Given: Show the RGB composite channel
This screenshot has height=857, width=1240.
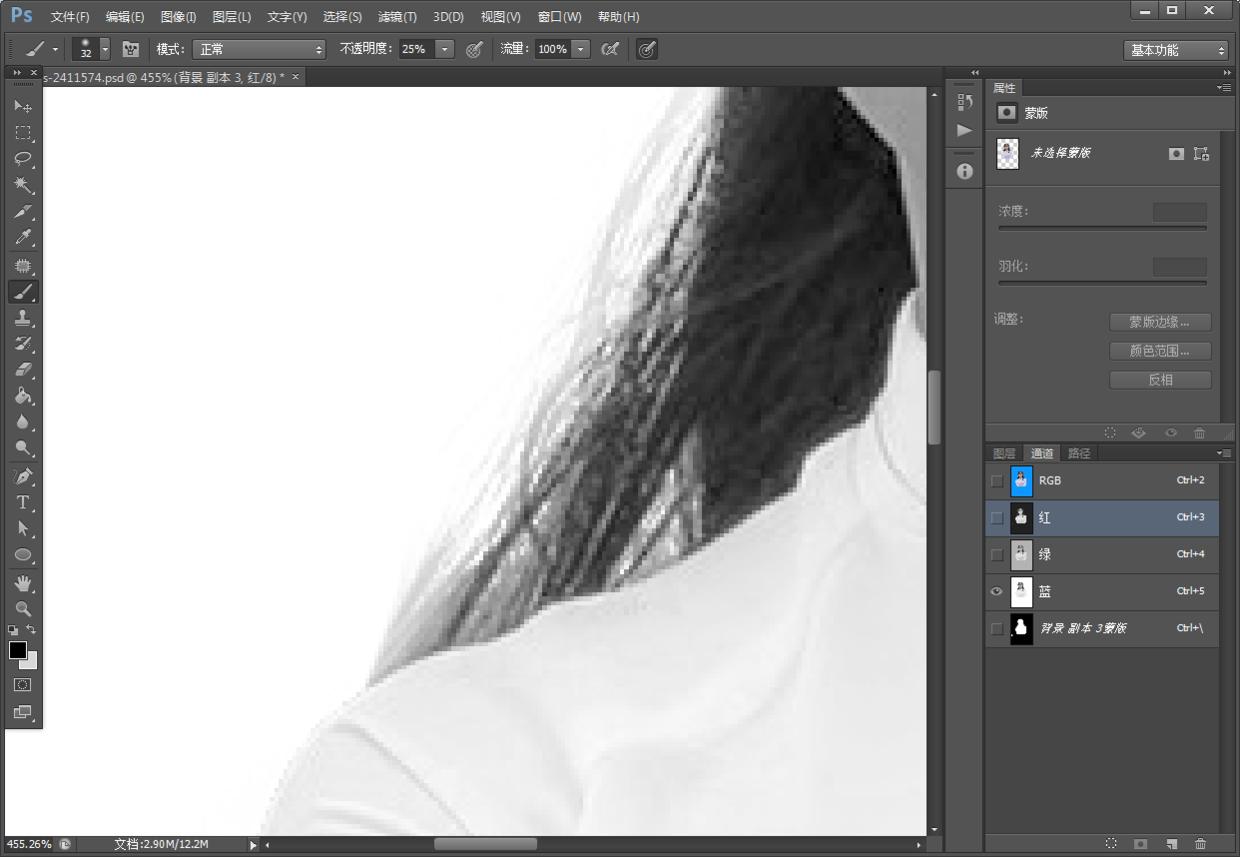Looking at the screenshot, I should pyautogui.click(x=996, y=481).
